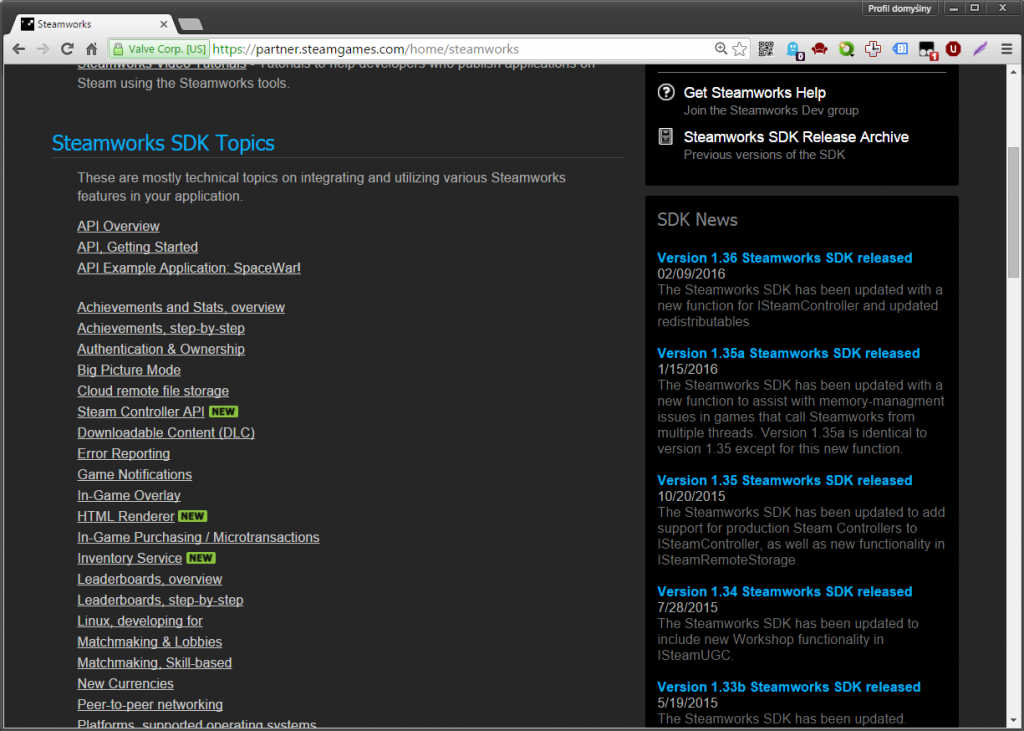1024x731 pixels.
Task: Click the SDK News heading
Action: point(697,219)
